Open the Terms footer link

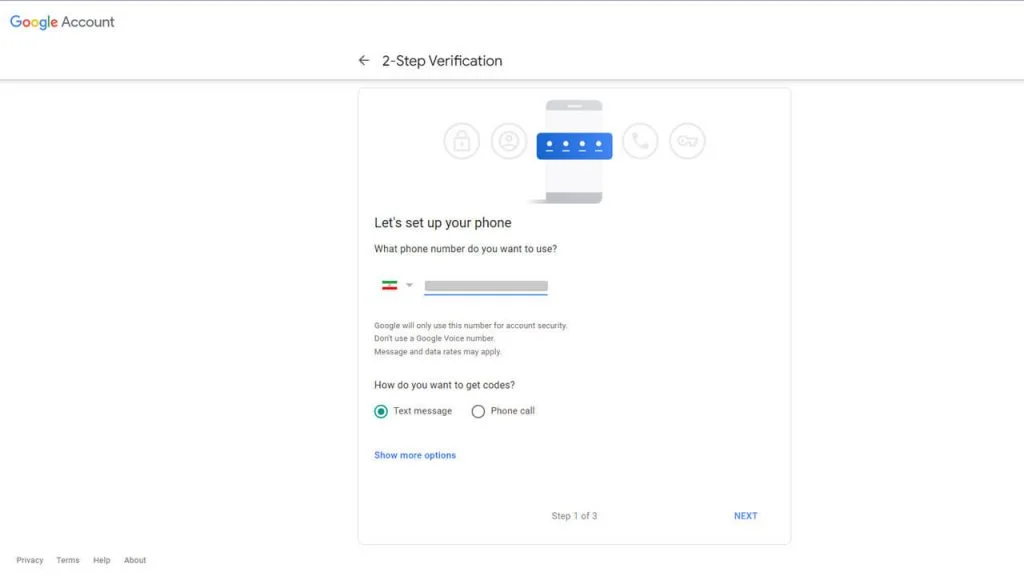click(68, 560)
